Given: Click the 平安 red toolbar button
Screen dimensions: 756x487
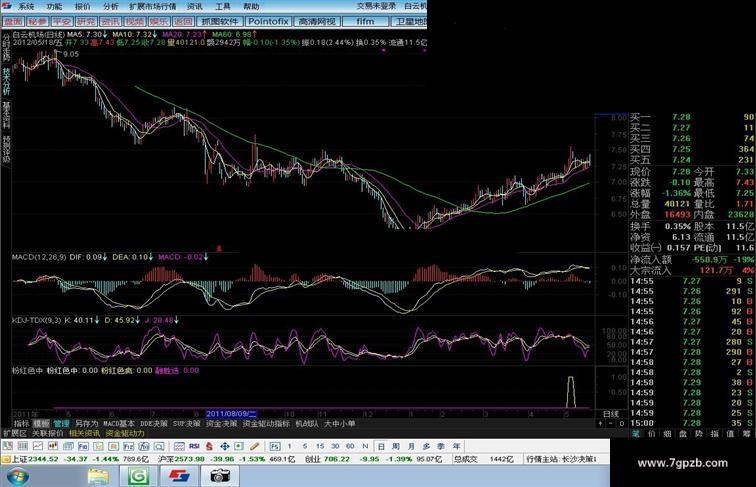Looking at the screenshot, I should (62, 21).
